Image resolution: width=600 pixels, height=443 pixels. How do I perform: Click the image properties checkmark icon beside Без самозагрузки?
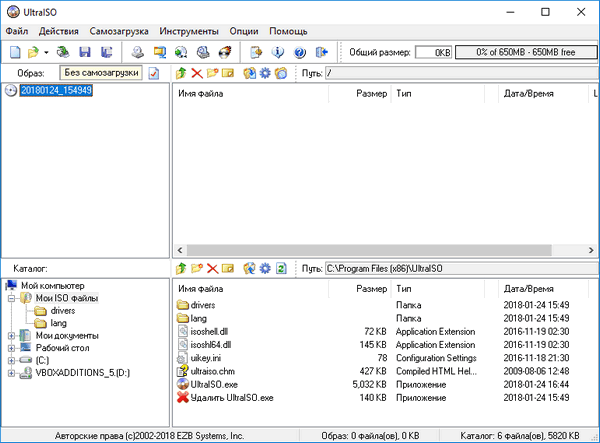pos(154,73)
